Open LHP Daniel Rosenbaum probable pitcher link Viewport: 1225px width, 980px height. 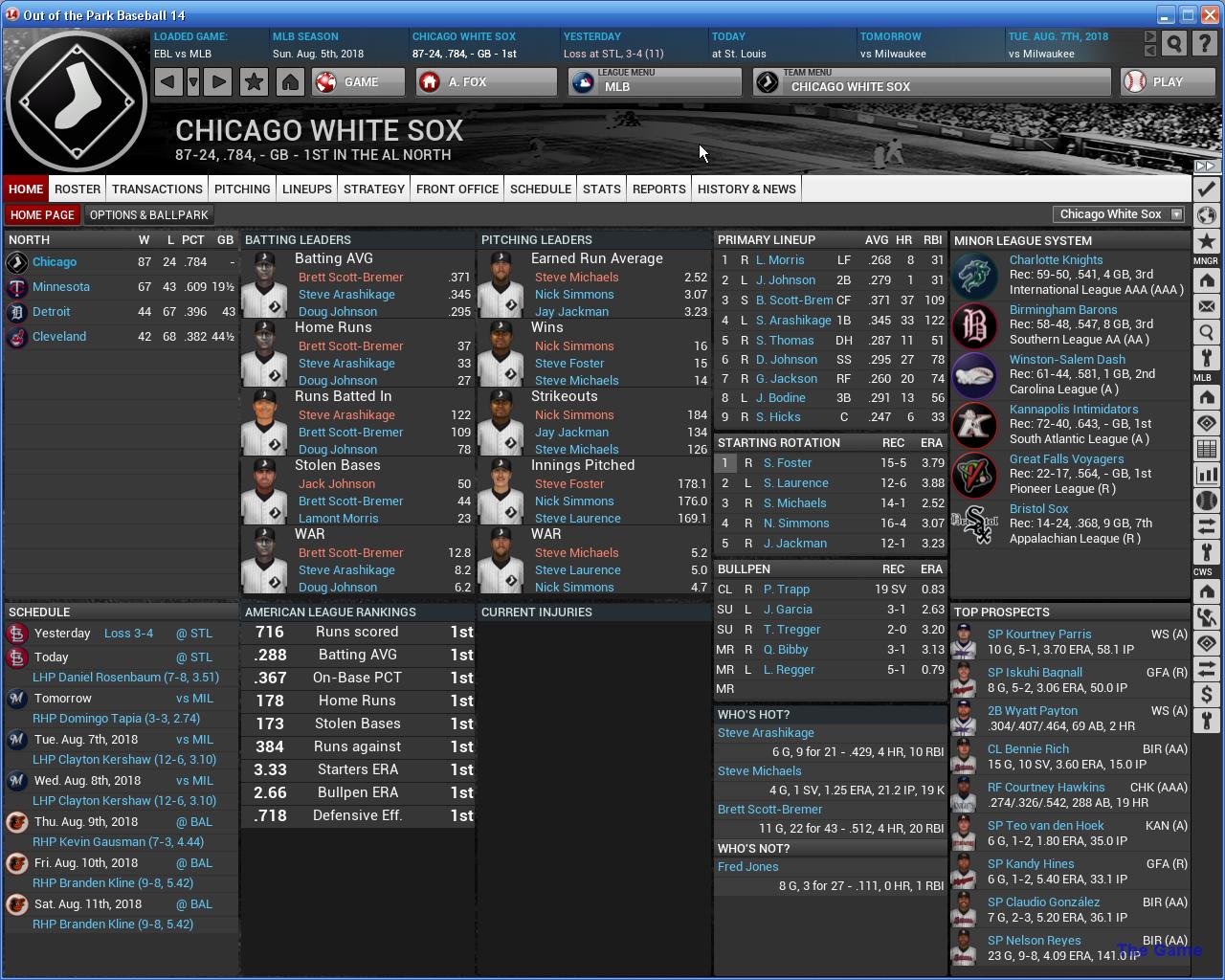[126, 678]
